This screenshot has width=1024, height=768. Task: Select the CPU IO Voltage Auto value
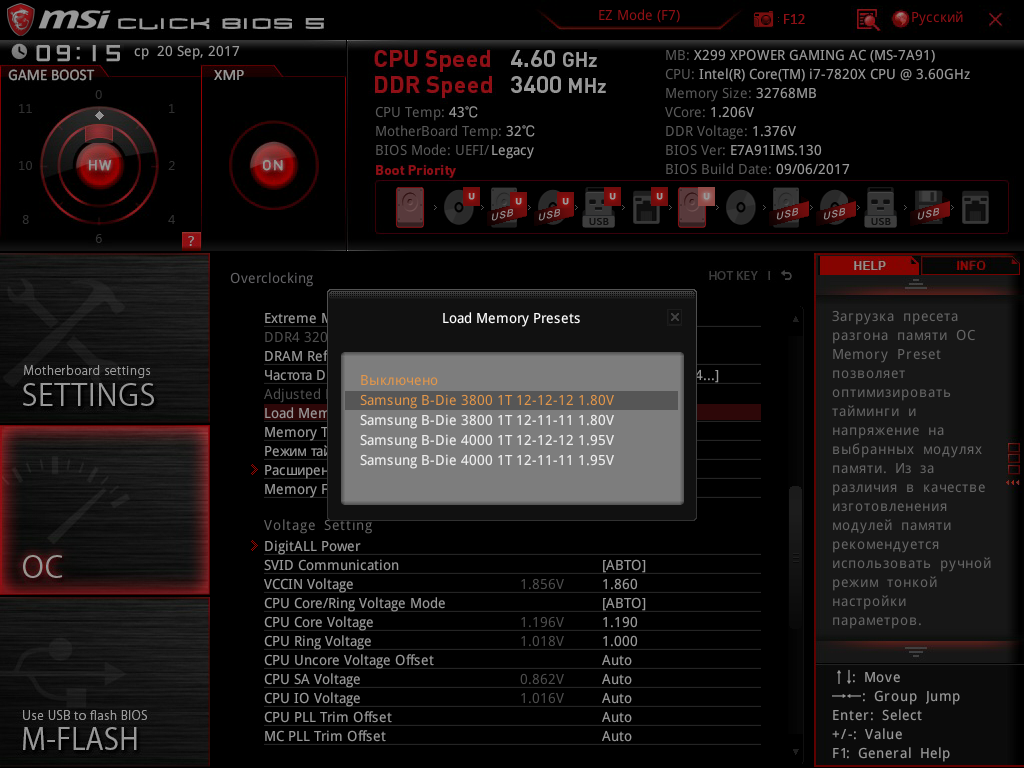click(x=616, y=697)
